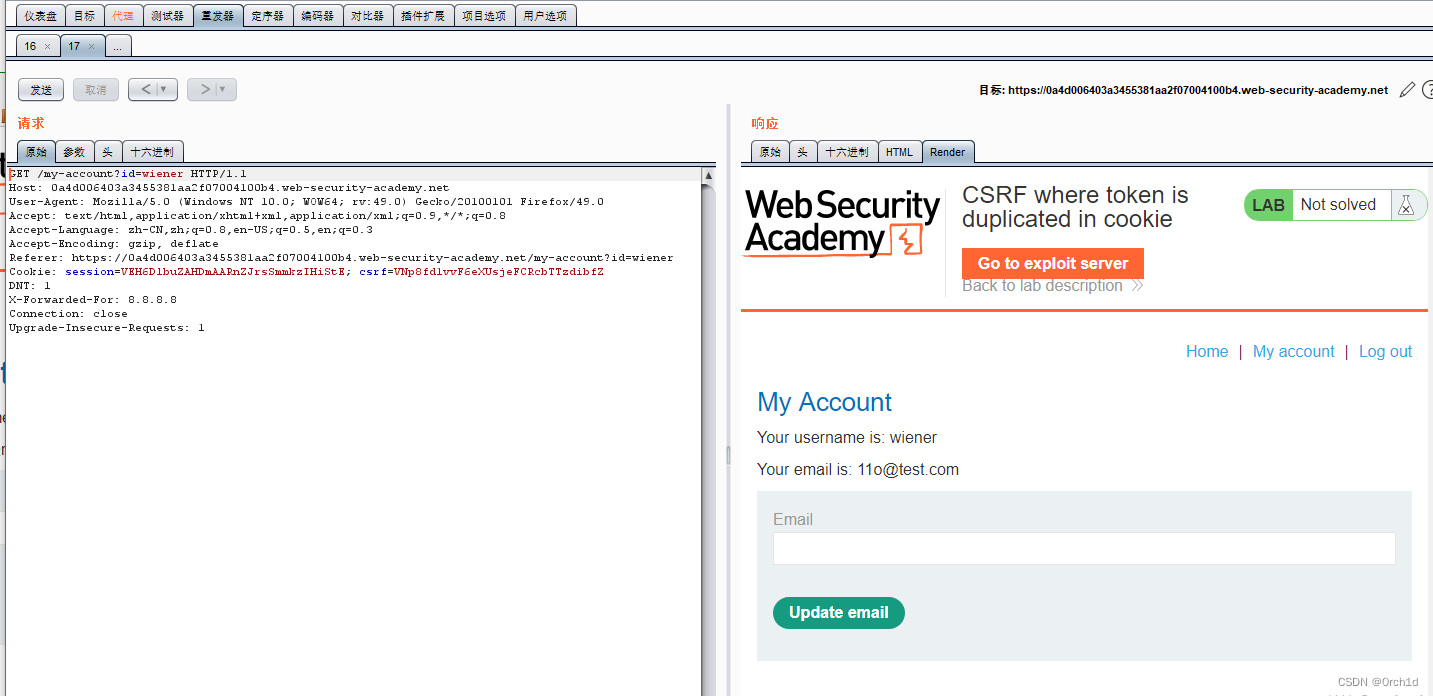
Task: Select request 头 headers tab
Action: coord(107,152)
